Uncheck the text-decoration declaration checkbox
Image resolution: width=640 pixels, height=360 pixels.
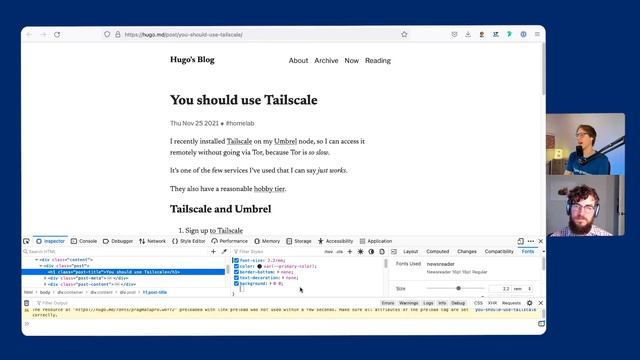pos(236,278)
